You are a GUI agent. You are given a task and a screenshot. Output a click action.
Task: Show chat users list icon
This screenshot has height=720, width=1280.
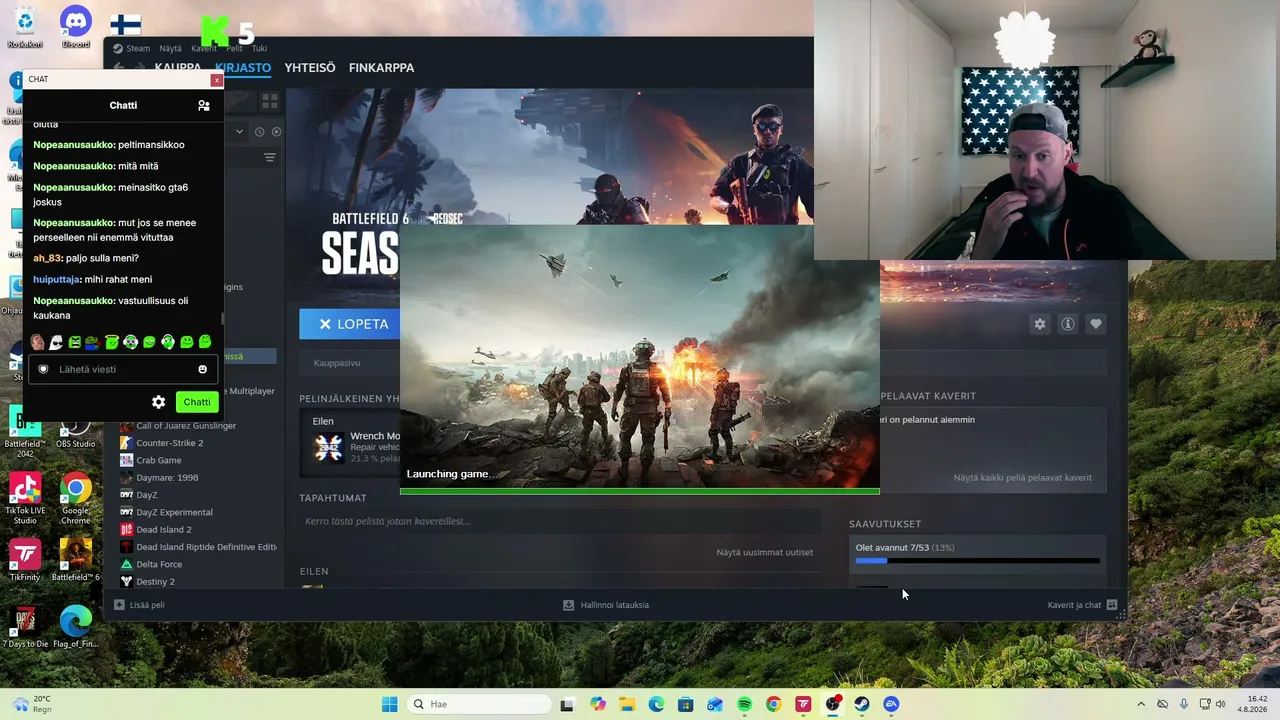coord(204,105)
